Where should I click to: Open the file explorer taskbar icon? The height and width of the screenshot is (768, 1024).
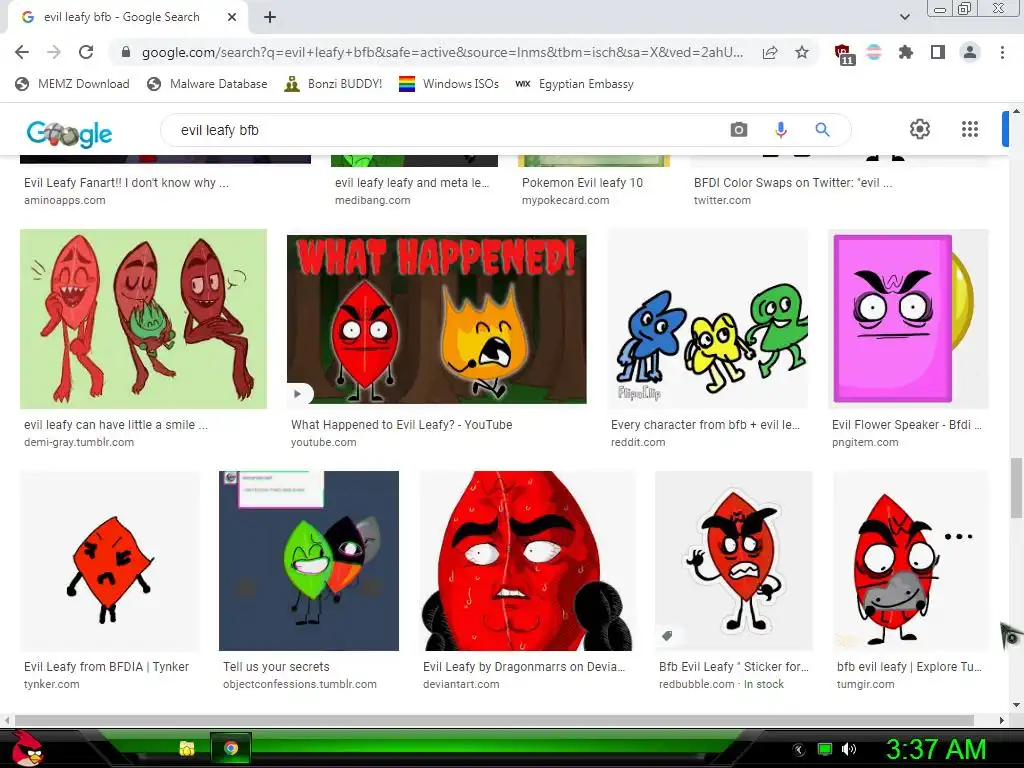pos(187,748)
